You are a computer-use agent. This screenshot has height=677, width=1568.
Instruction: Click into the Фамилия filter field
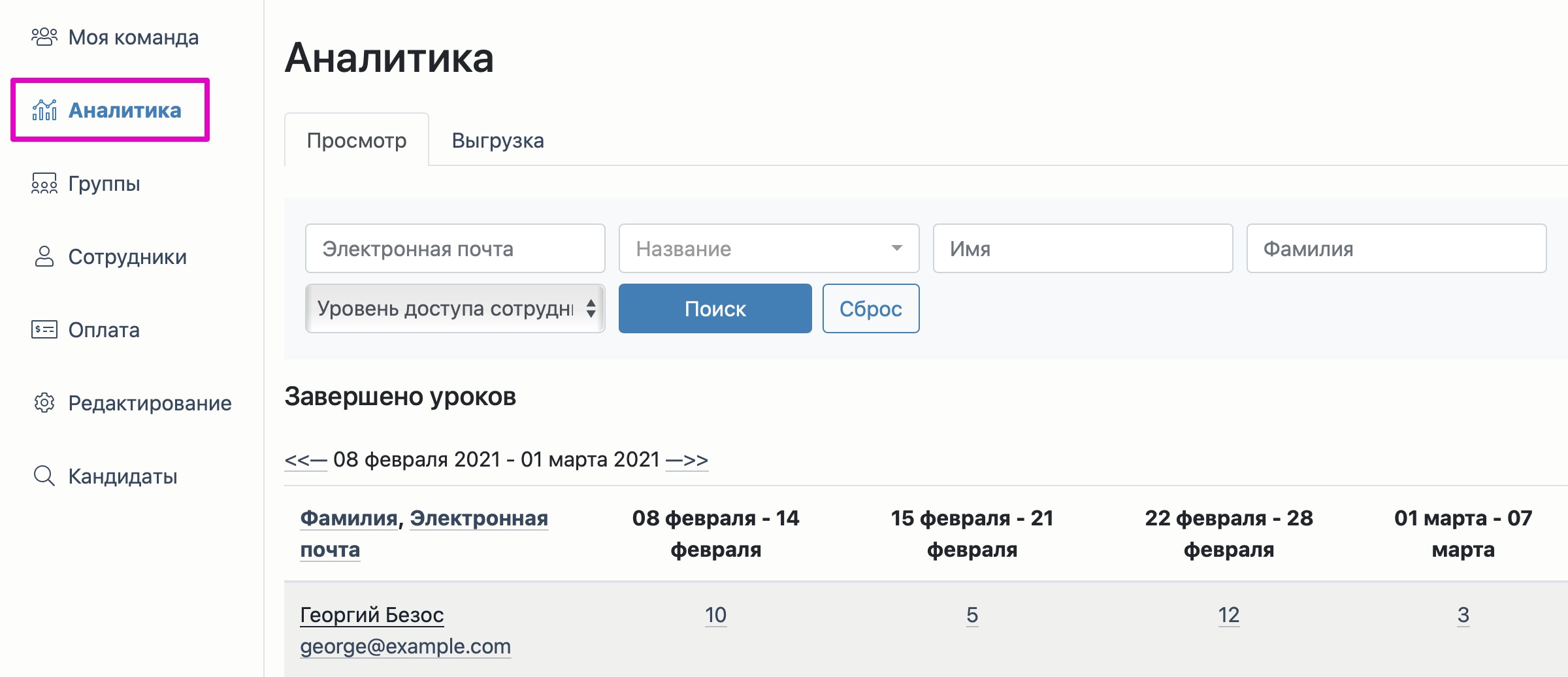[1396, 249]
